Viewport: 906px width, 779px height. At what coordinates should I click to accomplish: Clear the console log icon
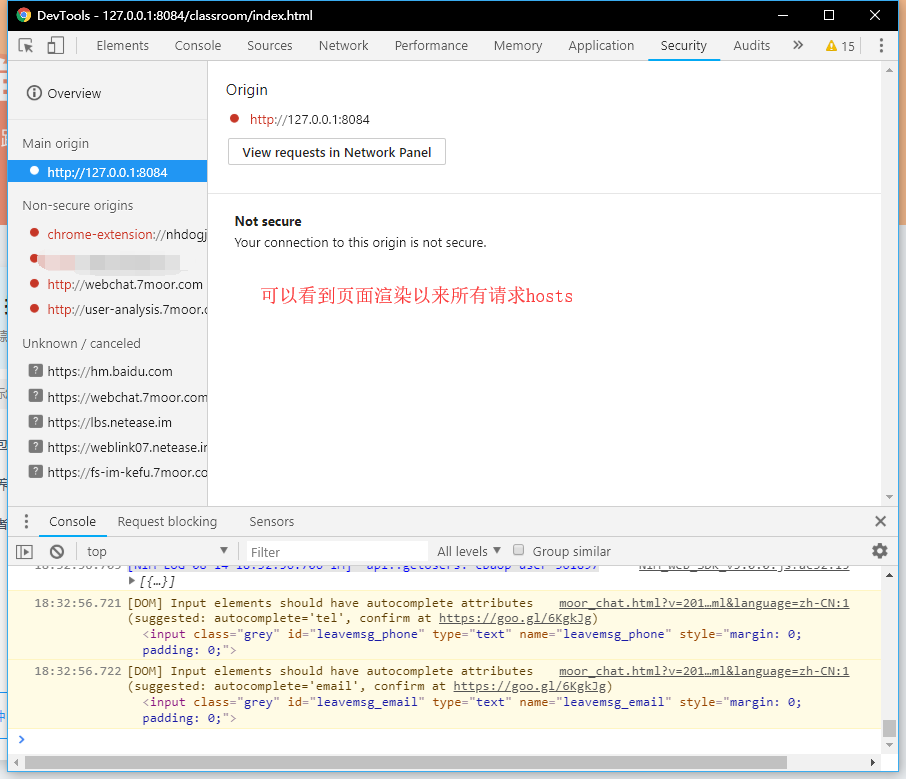click(x=57, y=552)
